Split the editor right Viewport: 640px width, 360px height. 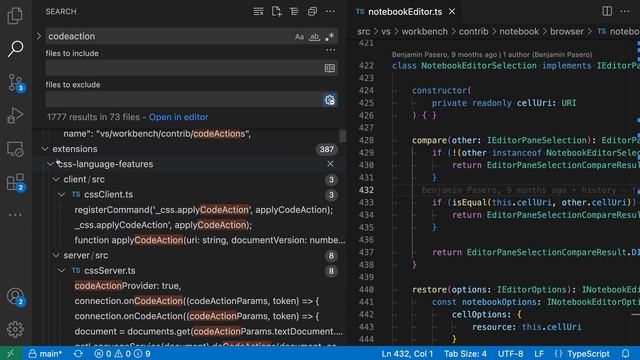(607, 11)
